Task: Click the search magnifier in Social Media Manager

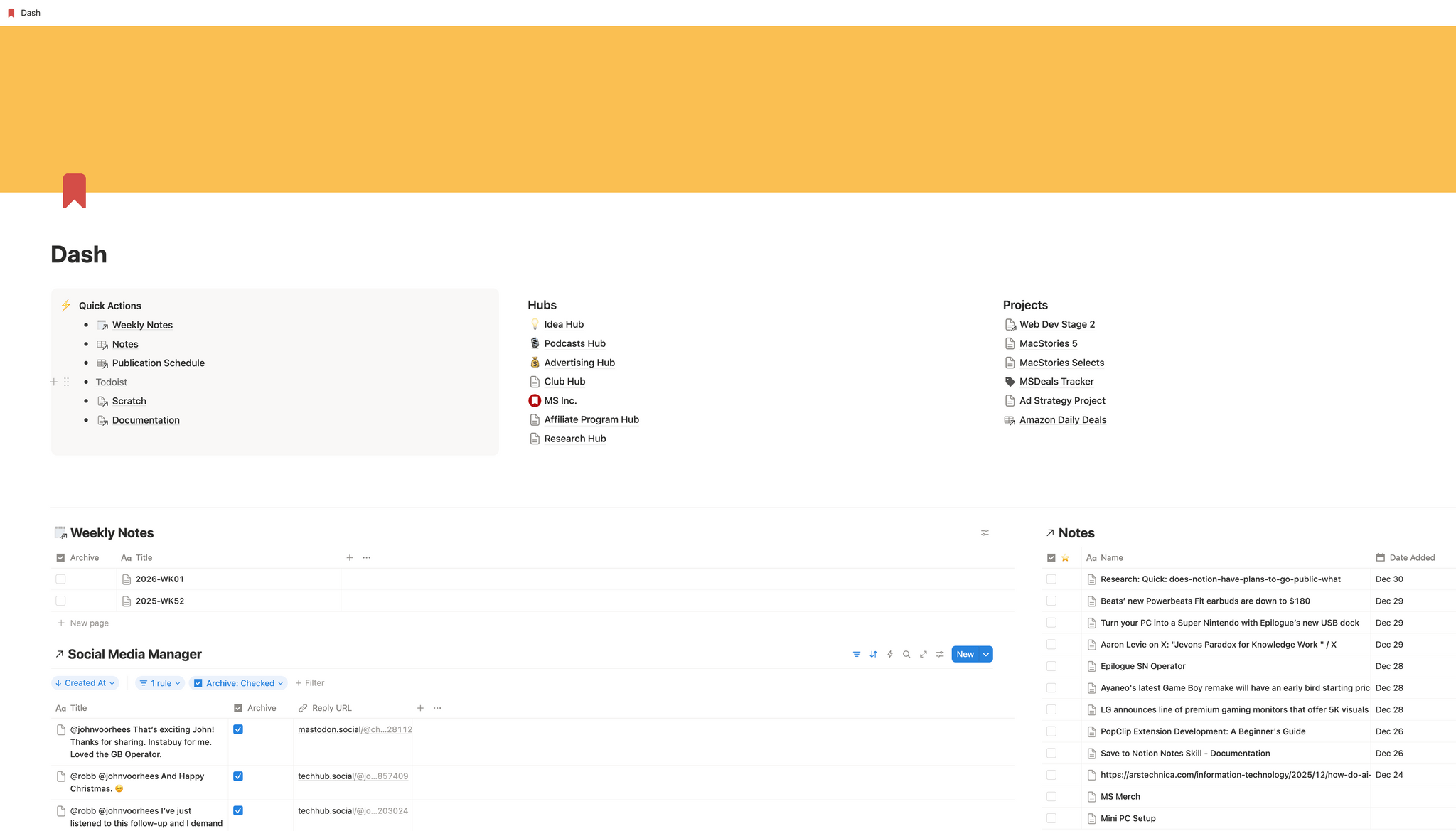Action: click(906, 654)
